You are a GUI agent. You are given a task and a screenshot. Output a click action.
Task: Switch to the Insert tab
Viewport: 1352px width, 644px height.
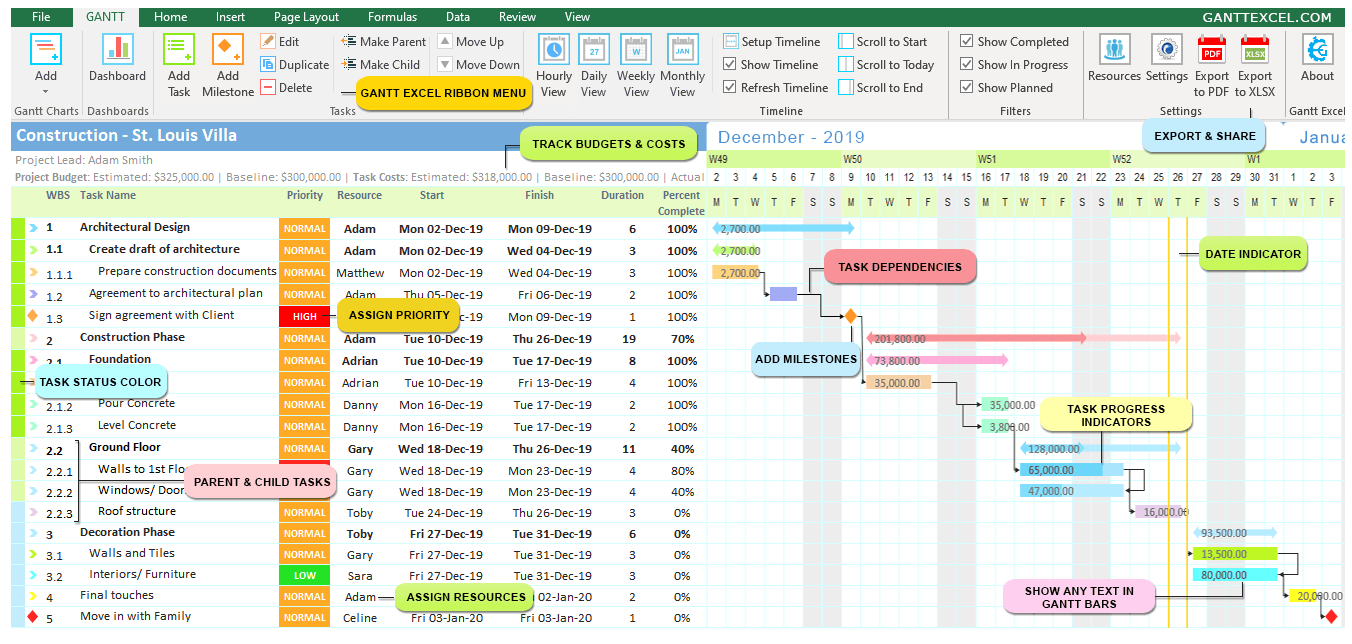(230, 17)
